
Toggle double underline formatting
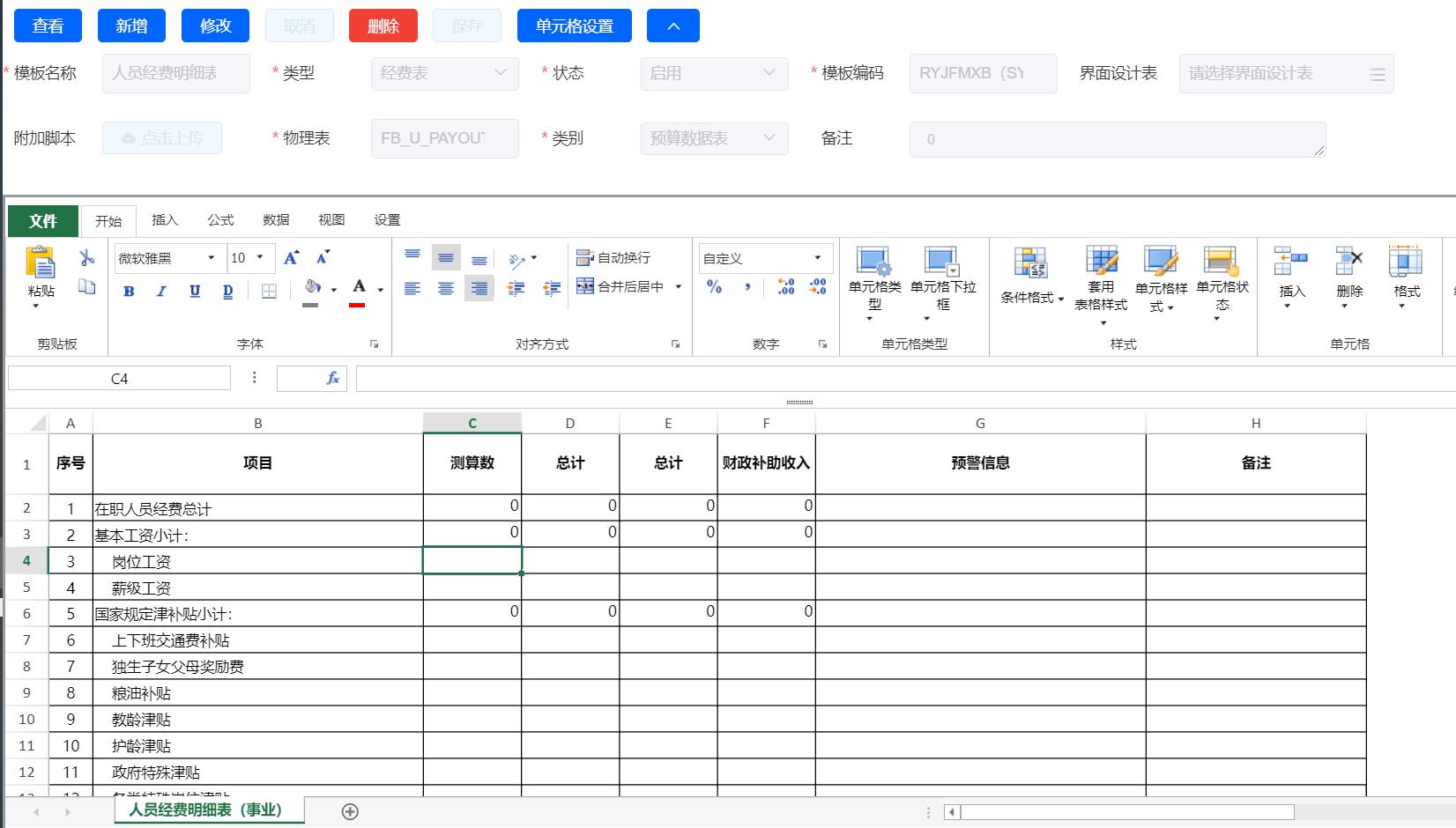[228, 292]
